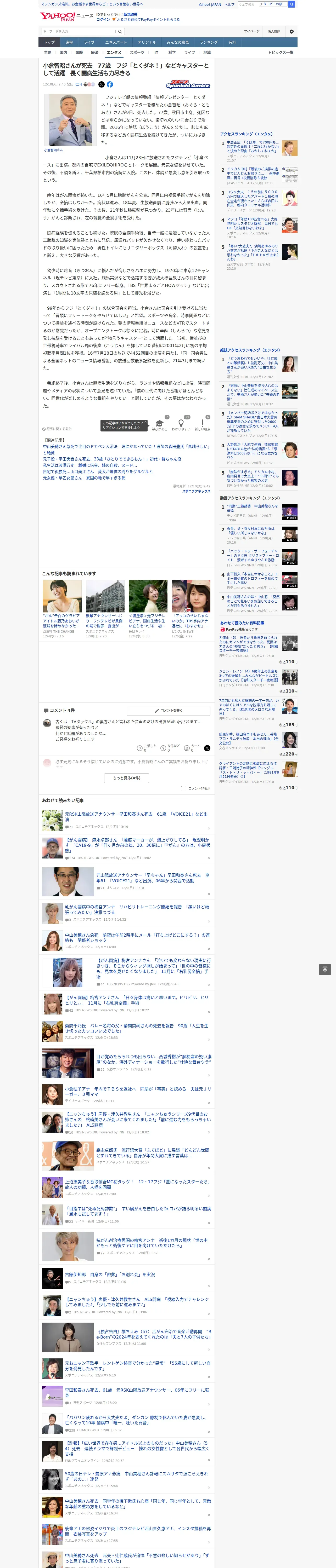The height and width of the screenshot is (1568, 336).
Task: Dismiss 森永卓郎さん 腫瘍マーカー recommended article
Action: coord(209,858)
